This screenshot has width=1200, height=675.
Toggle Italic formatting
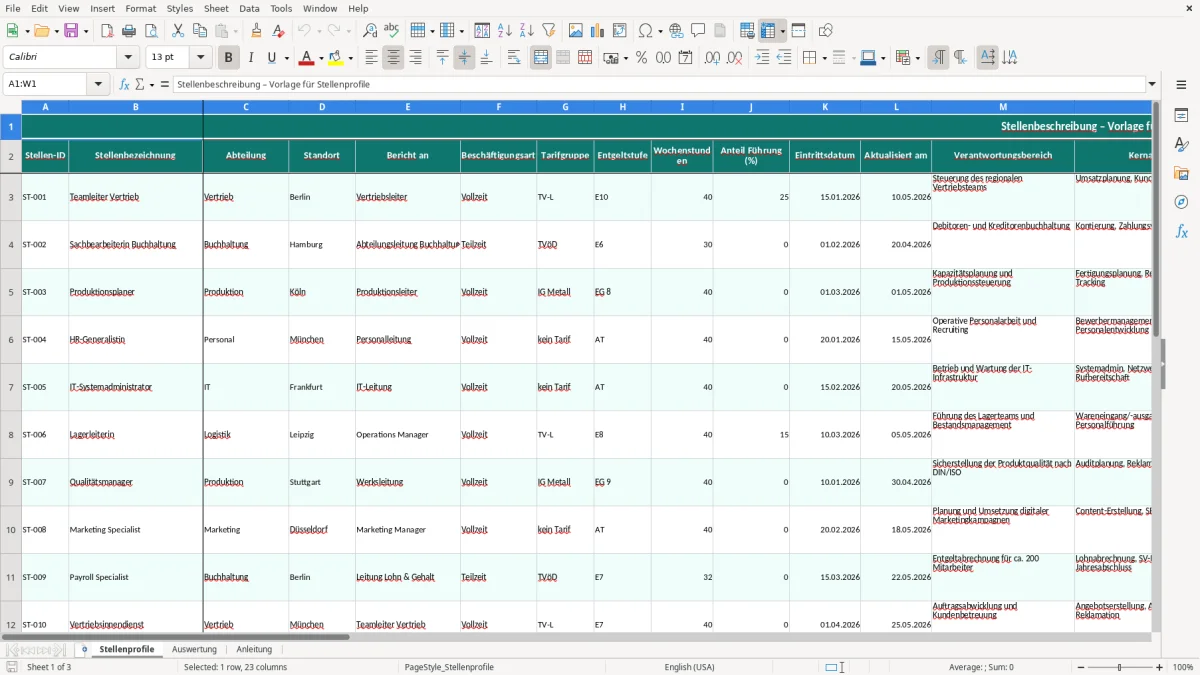coord(251,58)
